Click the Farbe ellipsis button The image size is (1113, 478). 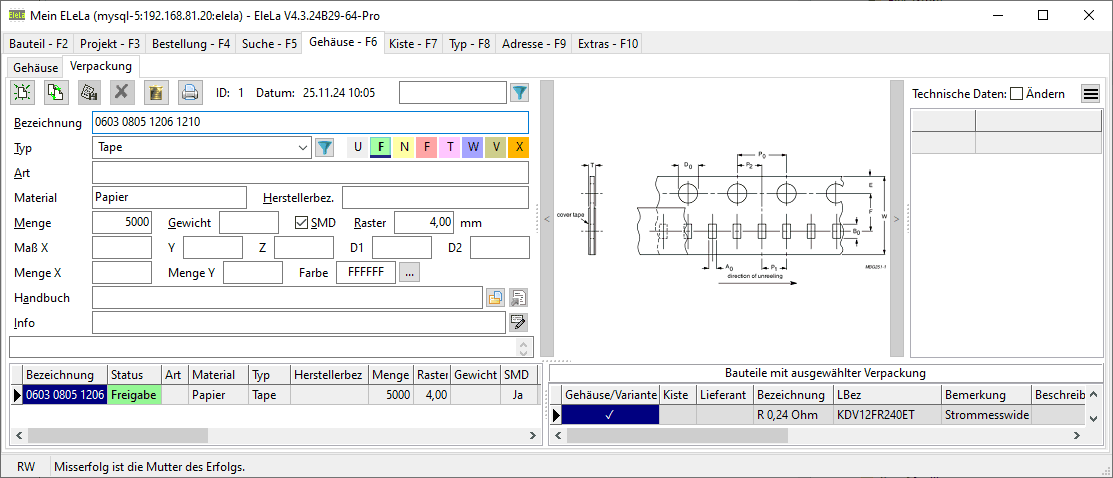coord(410,272)
